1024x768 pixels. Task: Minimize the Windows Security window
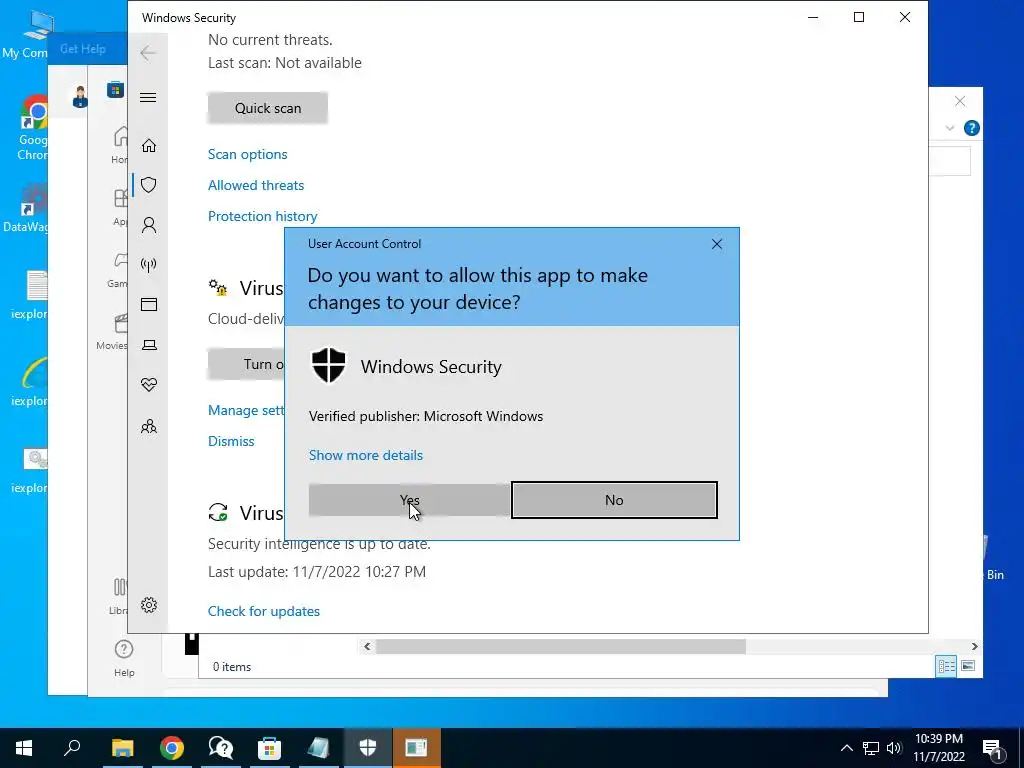[x=813, y=18]
